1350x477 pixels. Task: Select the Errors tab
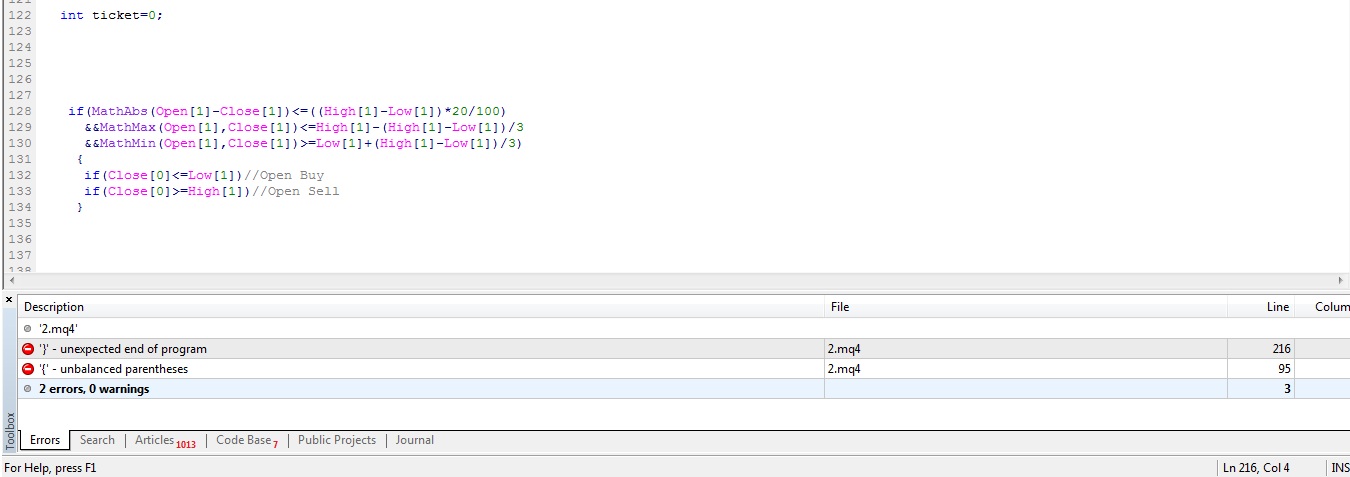45,440
